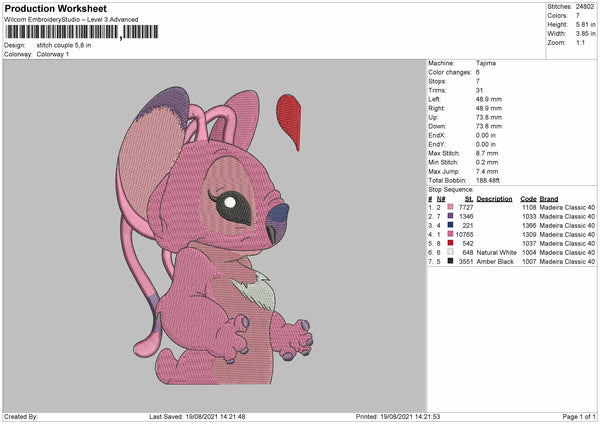Click 'Madeira Classic 40' in row 1
This screenshot has height=424, width=600.
click(x=567, y=207)
